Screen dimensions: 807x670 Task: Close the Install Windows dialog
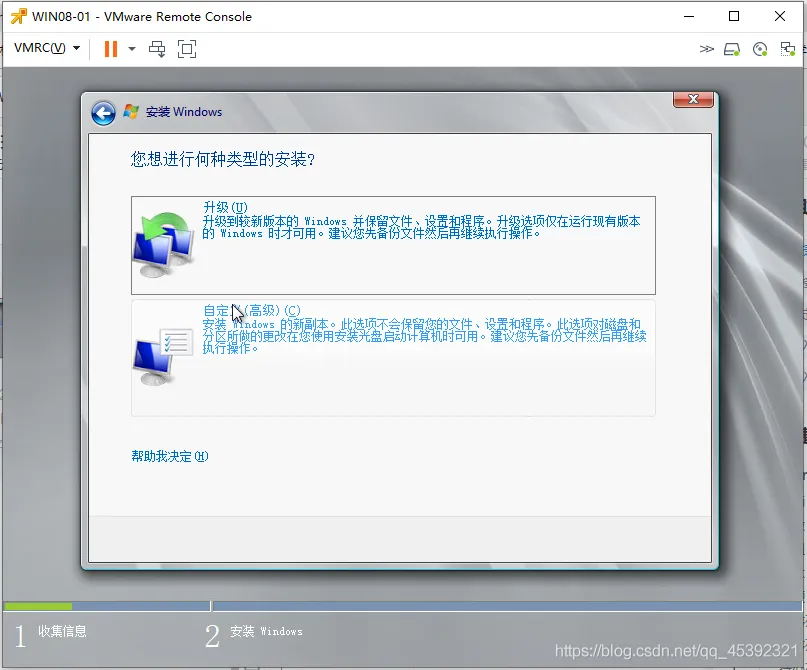point(693,99)
